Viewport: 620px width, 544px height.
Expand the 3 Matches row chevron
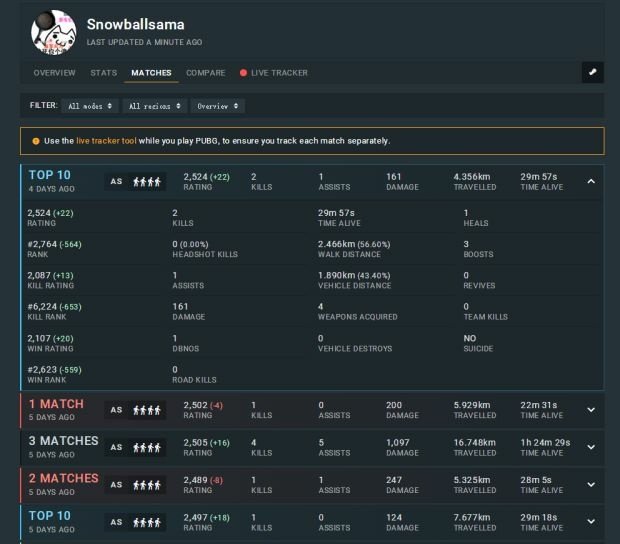[x=590, y=447]
